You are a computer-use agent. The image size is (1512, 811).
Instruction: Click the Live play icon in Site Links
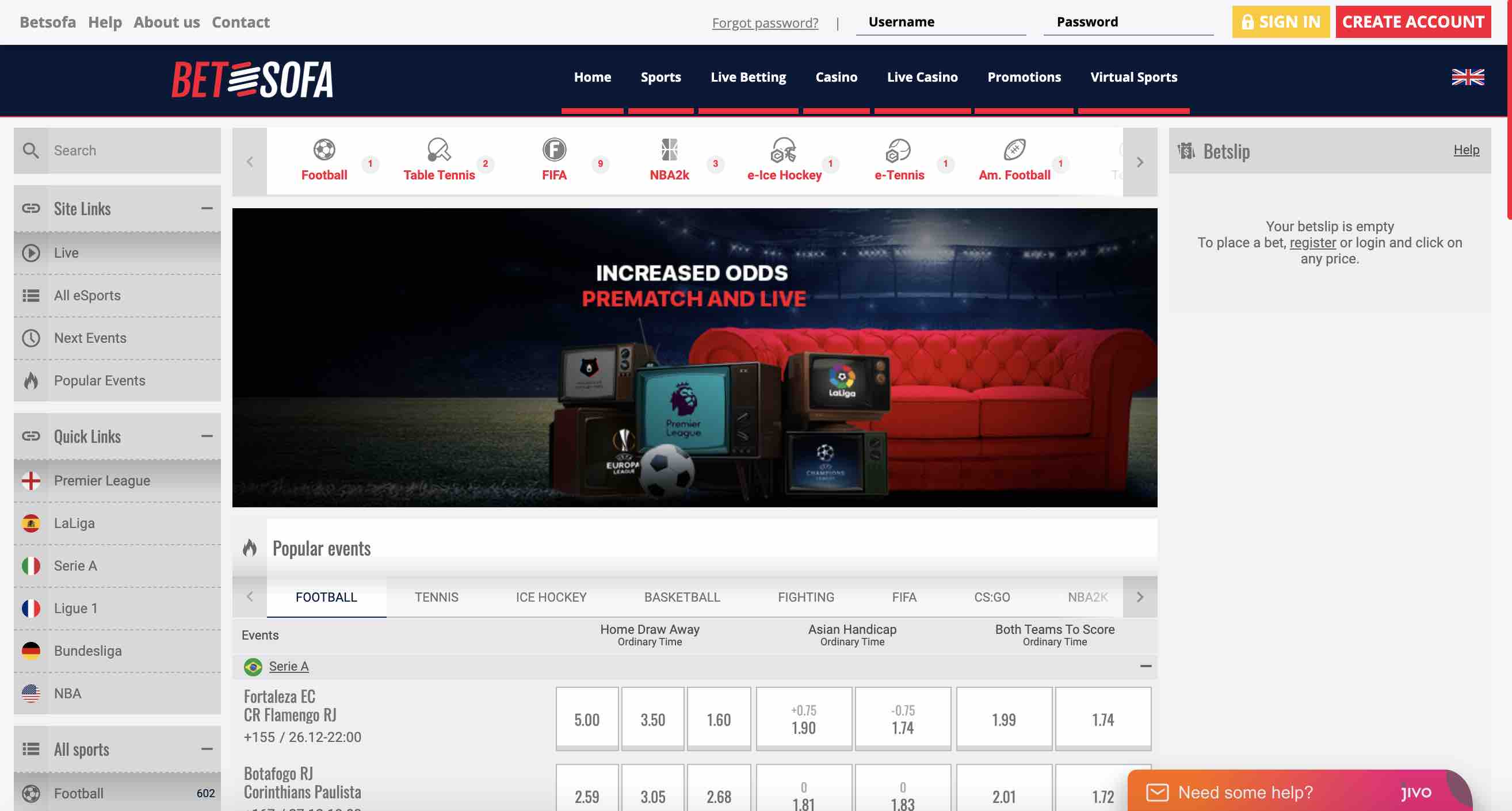tap(30, 253)
